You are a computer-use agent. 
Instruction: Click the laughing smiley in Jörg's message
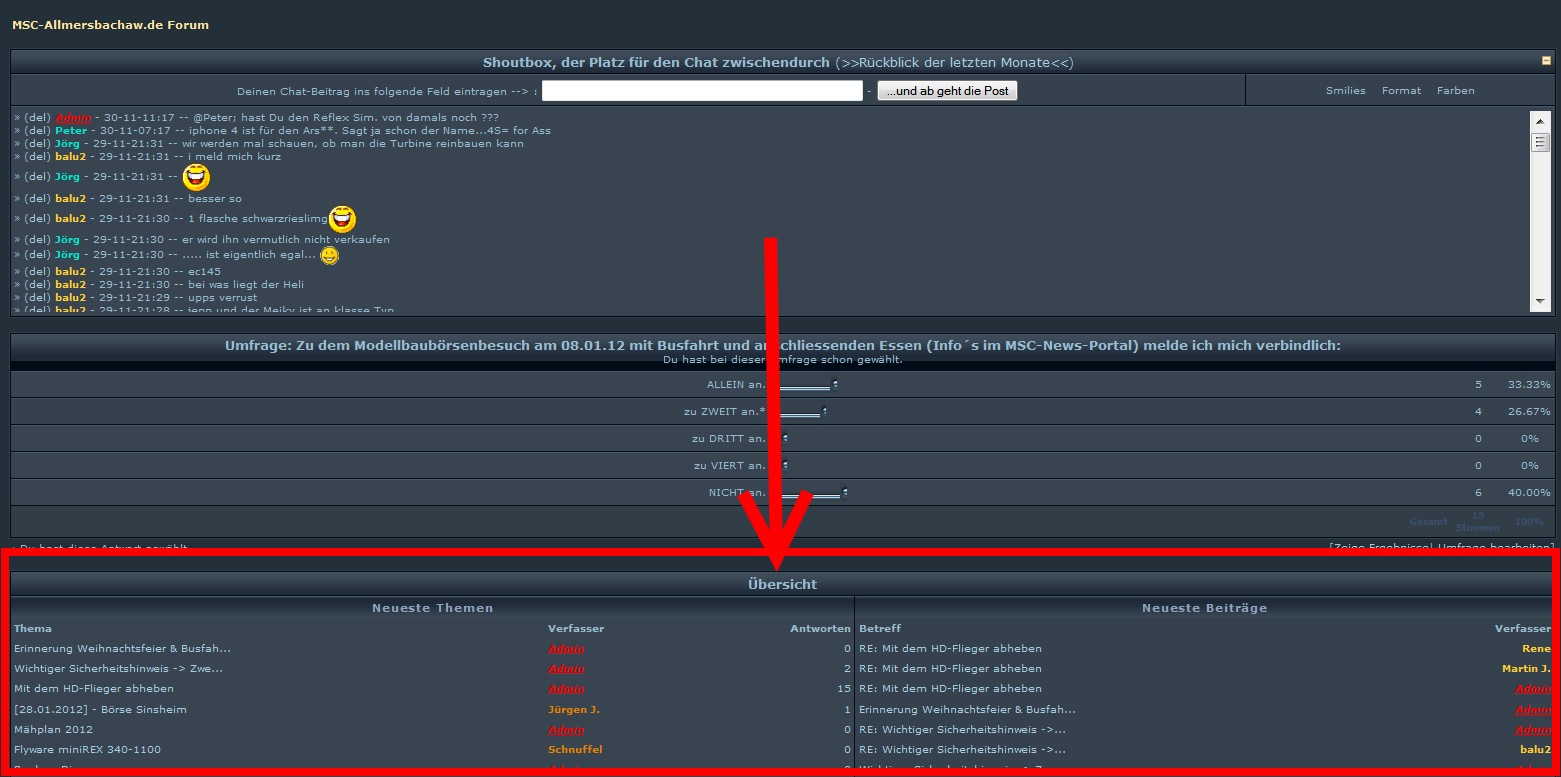click(197, 177)
